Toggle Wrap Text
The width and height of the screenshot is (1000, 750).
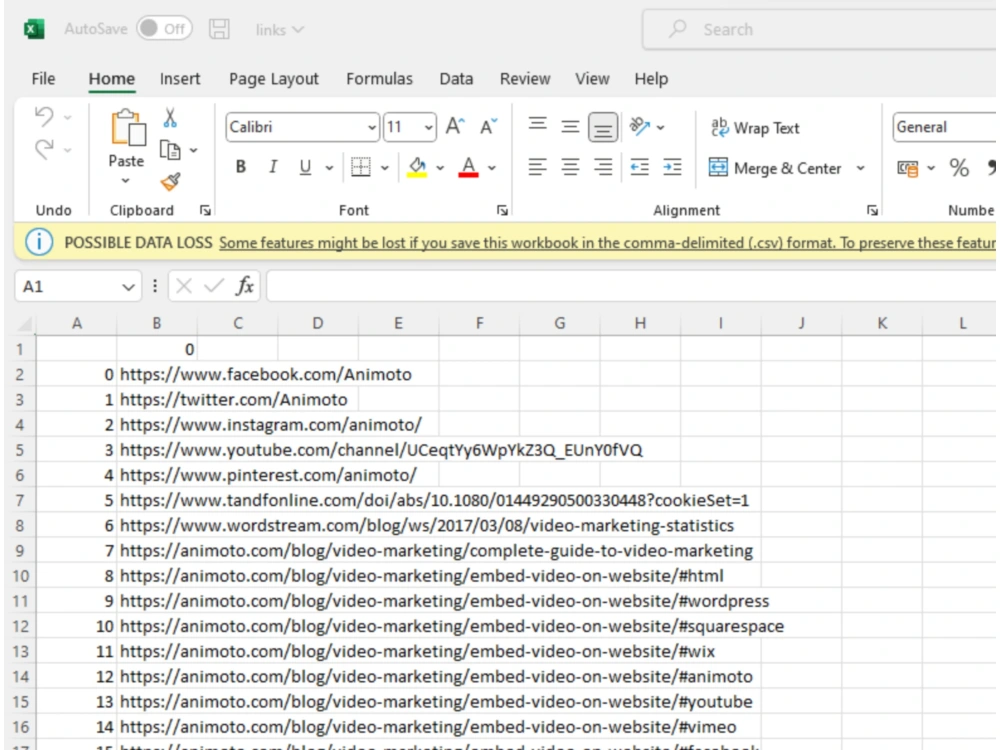(755, 128)
